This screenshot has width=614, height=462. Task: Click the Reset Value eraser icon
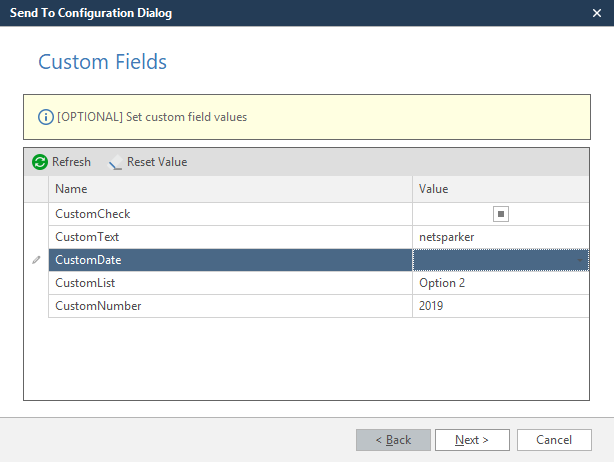coord(115,162)
